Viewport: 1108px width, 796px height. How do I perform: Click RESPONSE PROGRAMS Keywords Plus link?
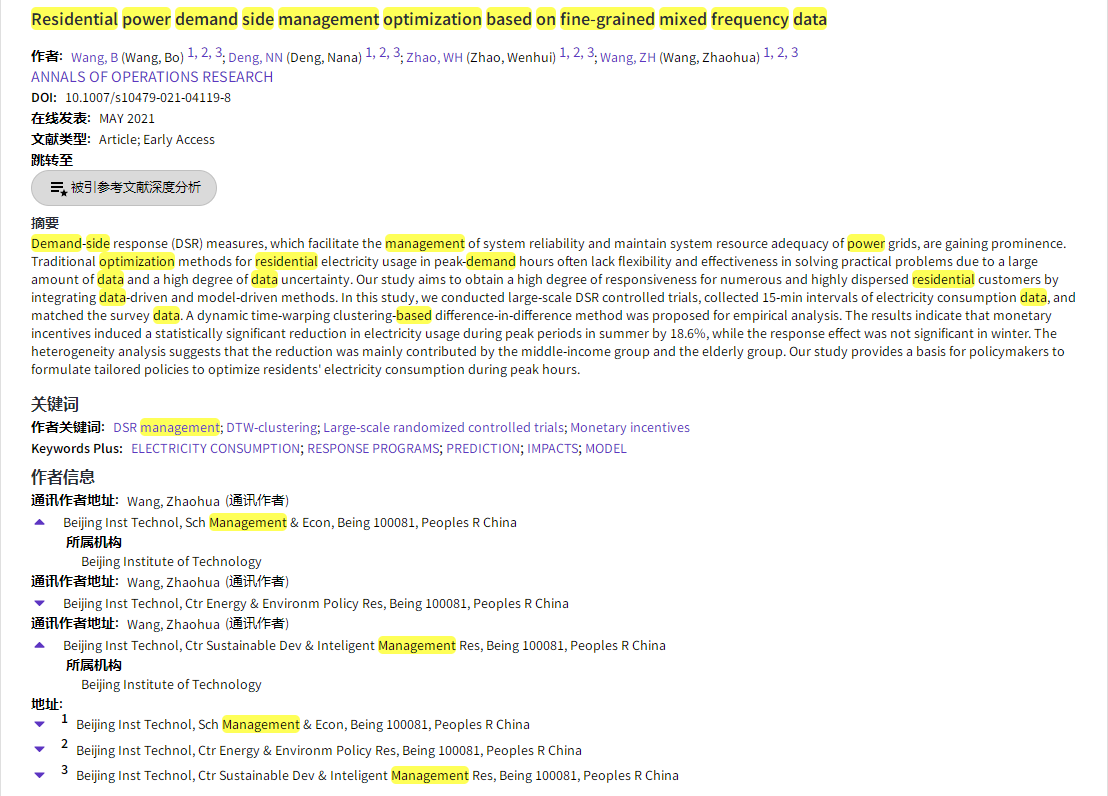pyautogui.click(x=373, y=449)
